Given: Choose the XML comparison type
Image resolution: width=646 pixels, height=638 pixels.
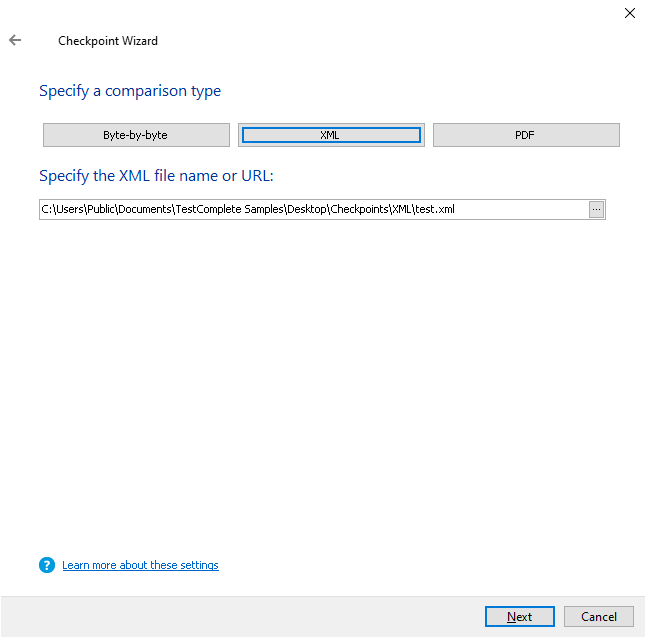Looking at the screenshot, I should tap(331, 135).
